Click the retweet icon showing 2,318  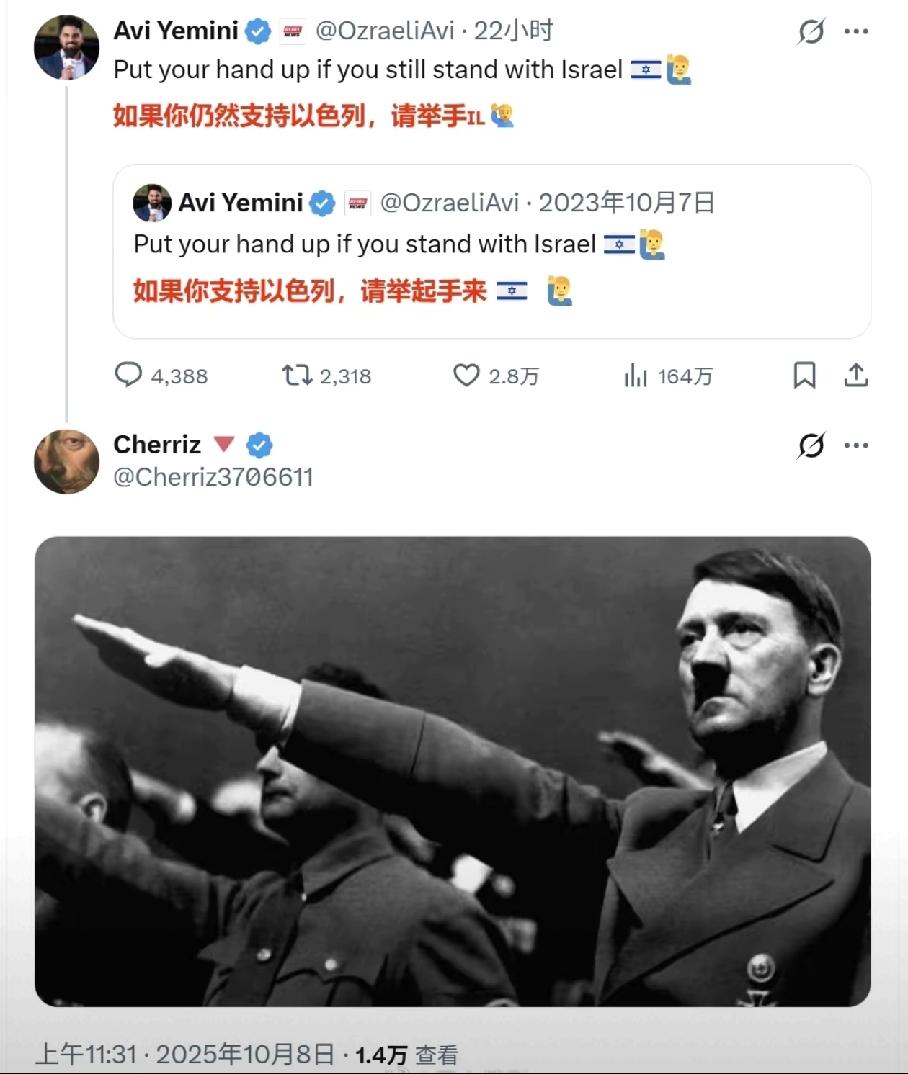coord(297,375)
